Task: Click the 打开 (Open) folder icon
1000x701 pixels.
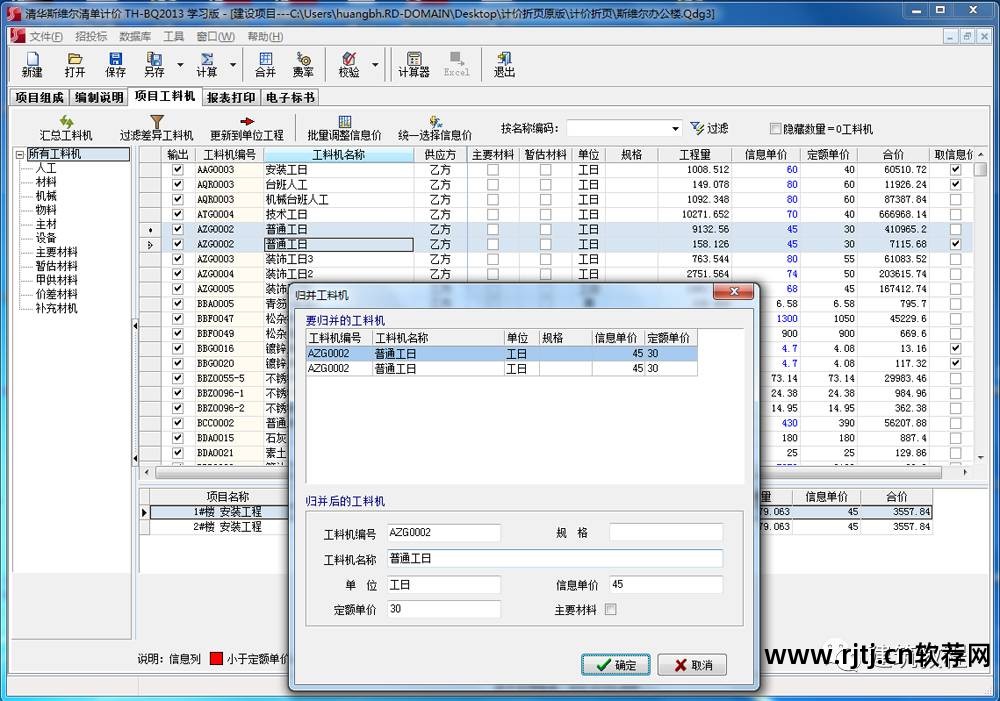Action: click(75, 65)
